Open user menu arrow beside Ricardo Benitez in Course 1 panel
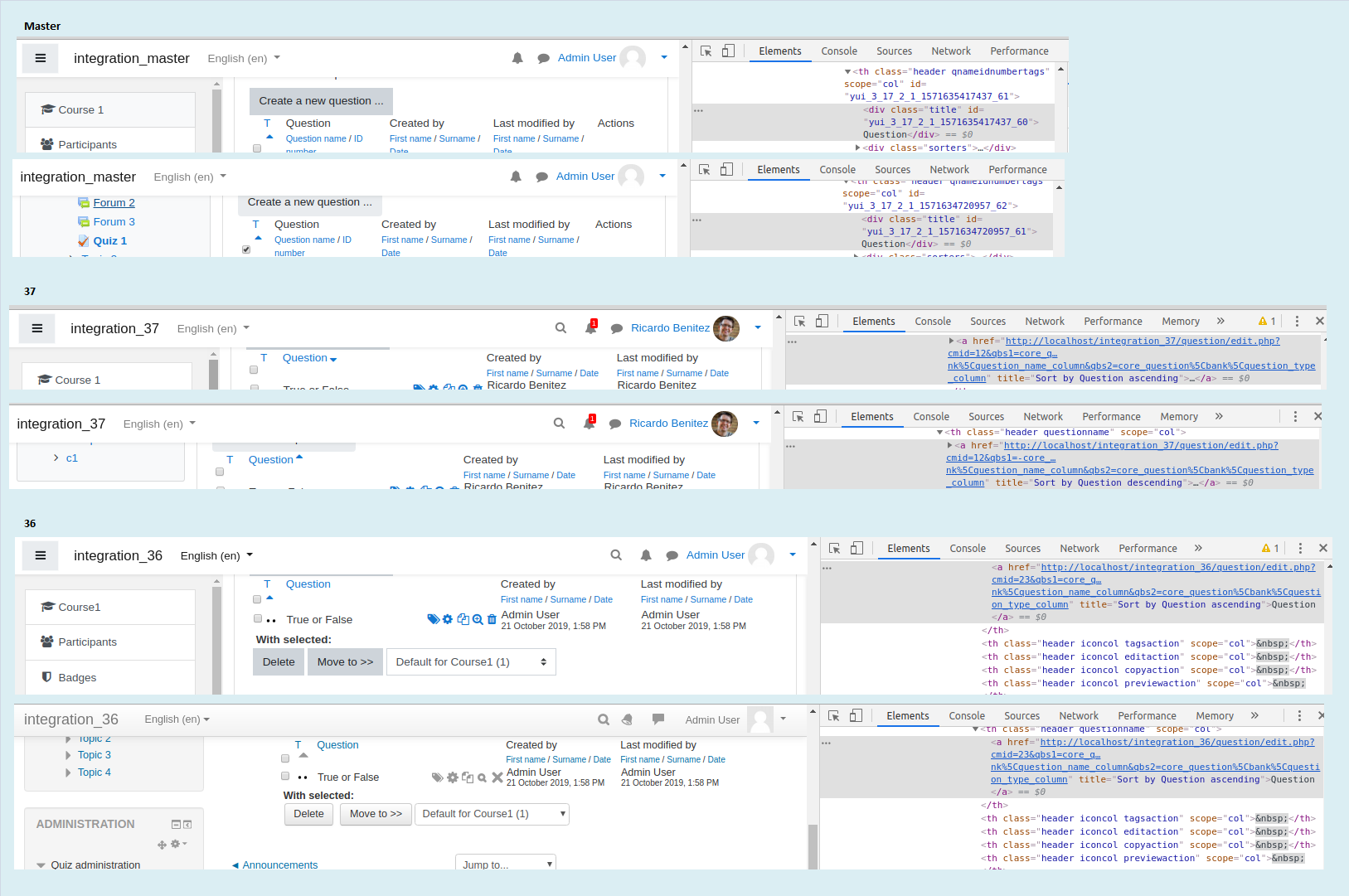The width and height of the screenshot is (1349, 896). 758,328
